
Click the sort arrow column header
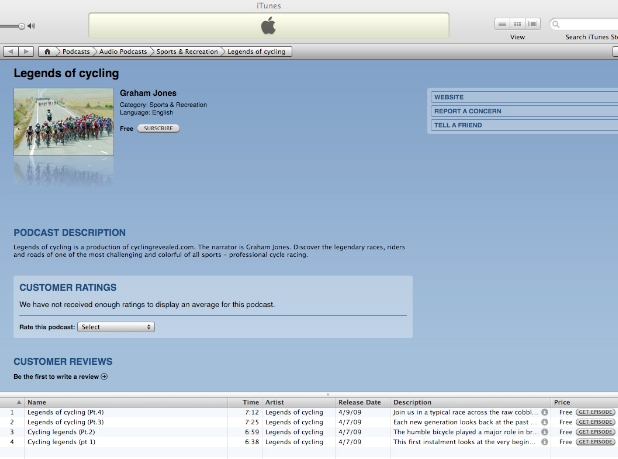12,402
